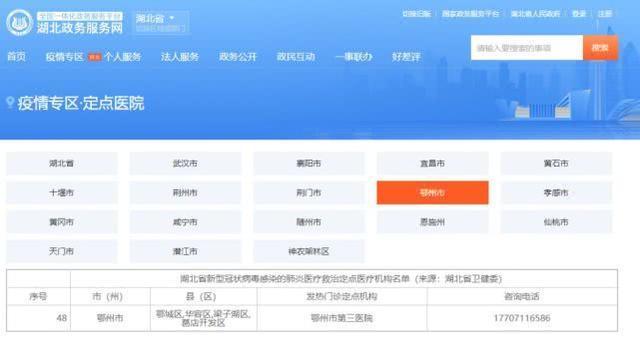Viewport: 640px width, 360px height.
Task: Open 个人服务 in the navigation bar
Action: tap(122, 57)
